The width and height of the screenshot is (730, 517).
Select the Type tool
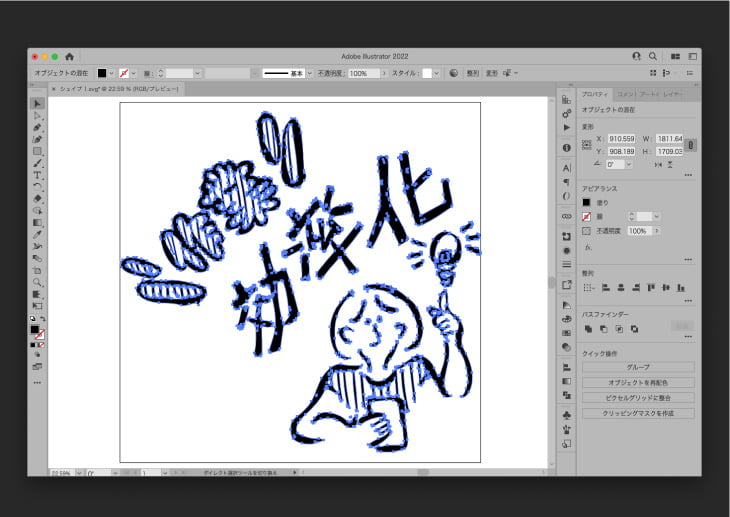click(x=38, y=175)
